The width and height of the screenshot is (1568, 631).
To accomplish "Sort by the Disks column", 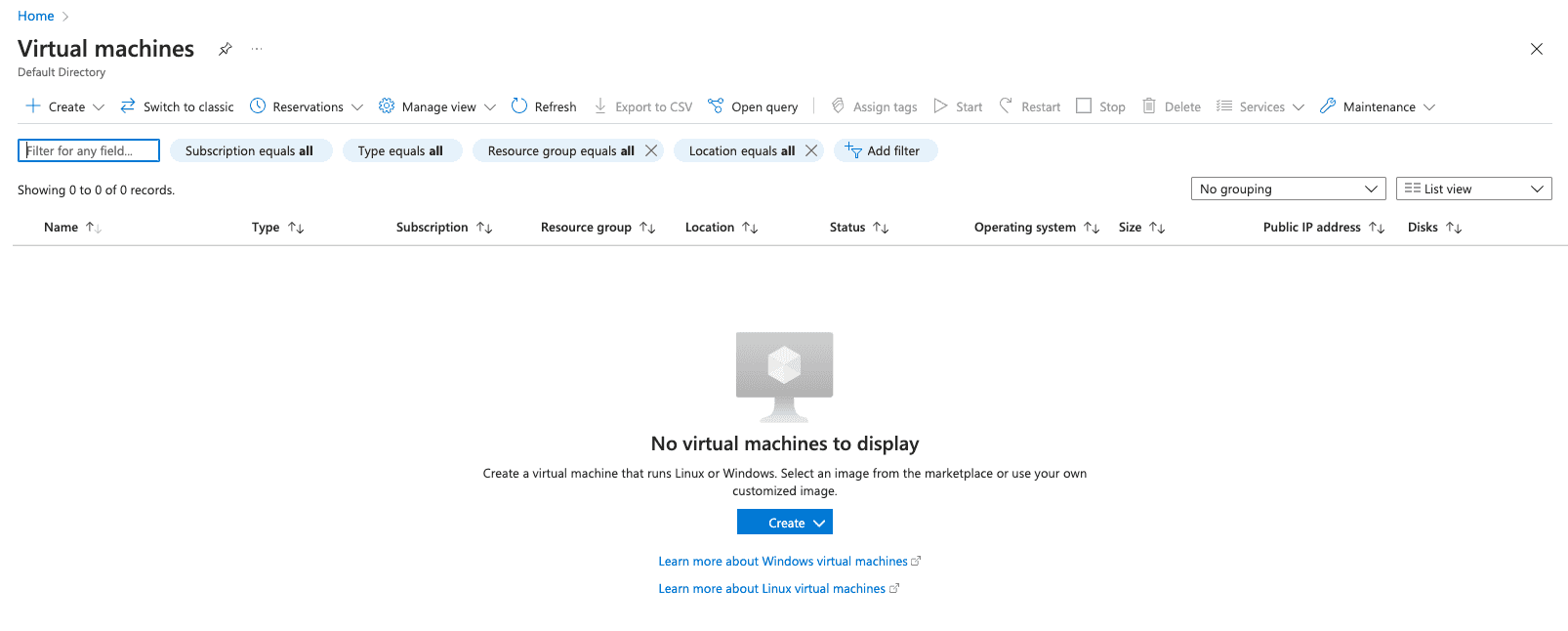I will click(x=1434, y=227).
